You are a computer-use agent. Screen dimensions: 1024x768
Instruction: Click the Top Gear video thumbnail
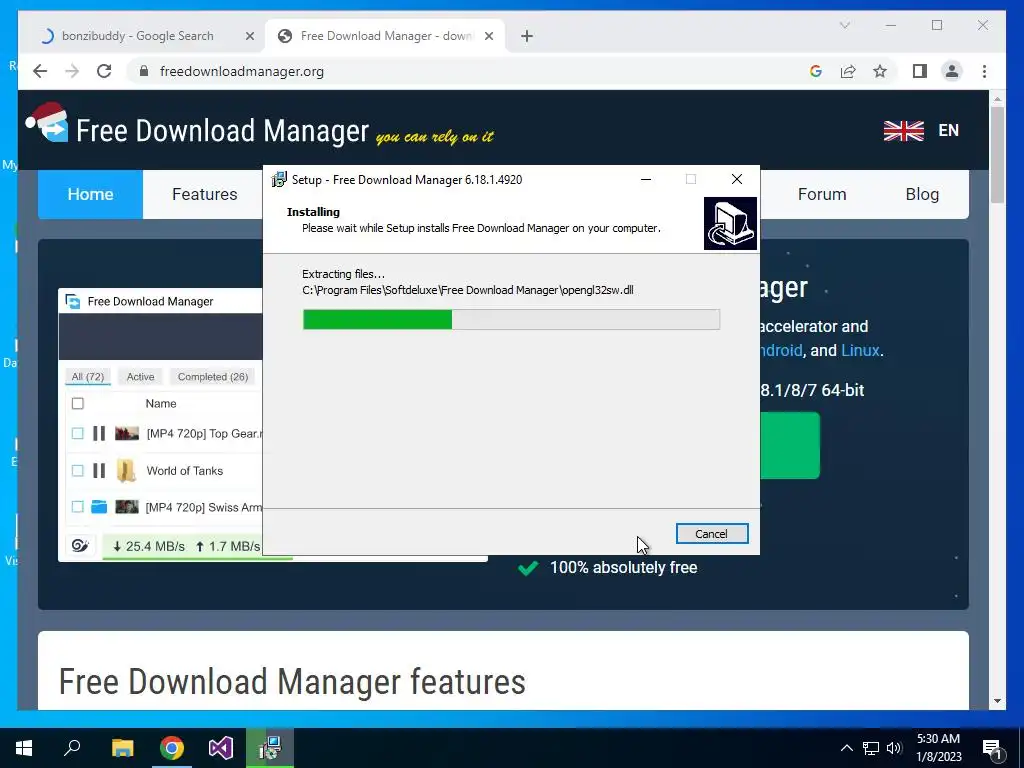point(127,433)
